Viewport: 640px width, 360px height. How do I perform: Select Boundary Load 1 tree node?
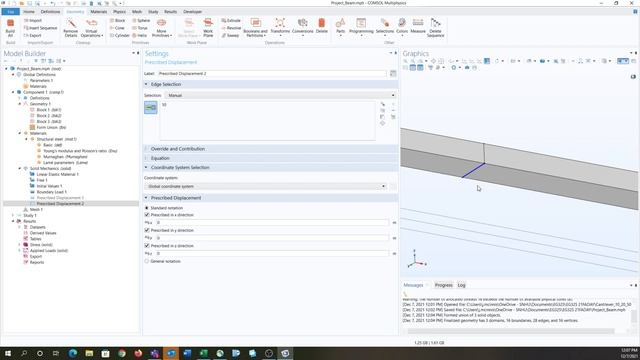(51, 192)
